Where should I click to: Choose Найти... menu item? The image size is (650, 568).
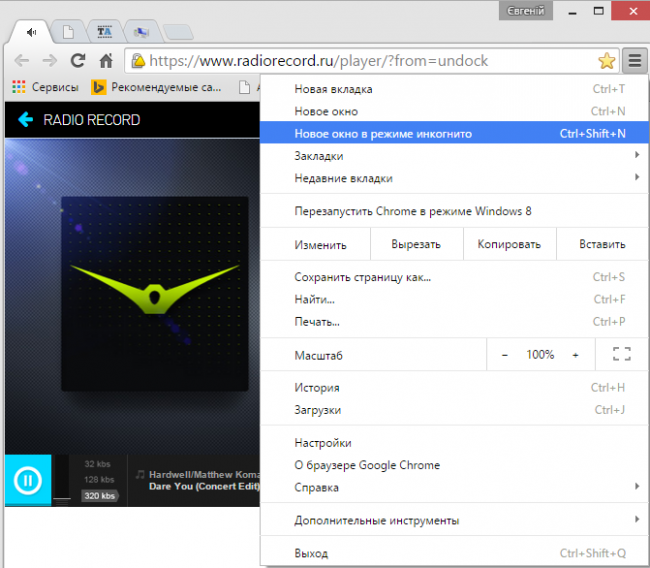tap(454, 299)
